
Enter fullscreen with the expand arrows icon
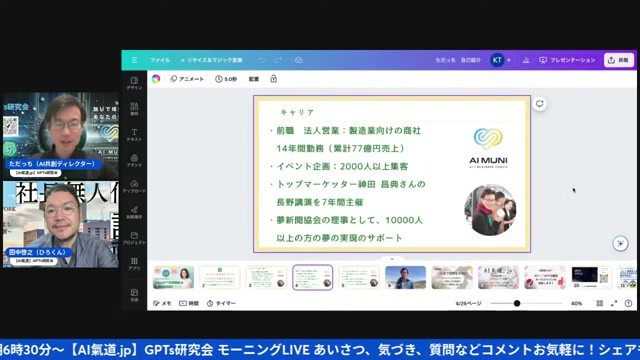click(614, 303)
